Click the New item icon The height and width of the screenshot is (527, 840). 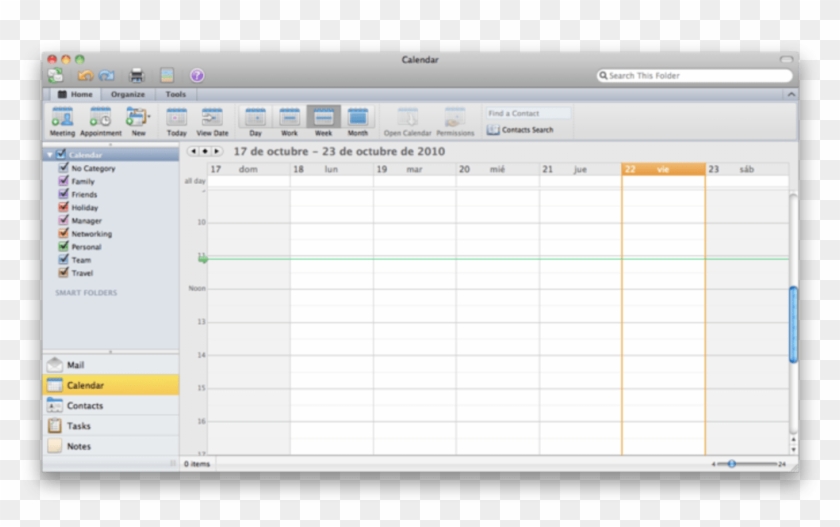(x=136, y=117)
